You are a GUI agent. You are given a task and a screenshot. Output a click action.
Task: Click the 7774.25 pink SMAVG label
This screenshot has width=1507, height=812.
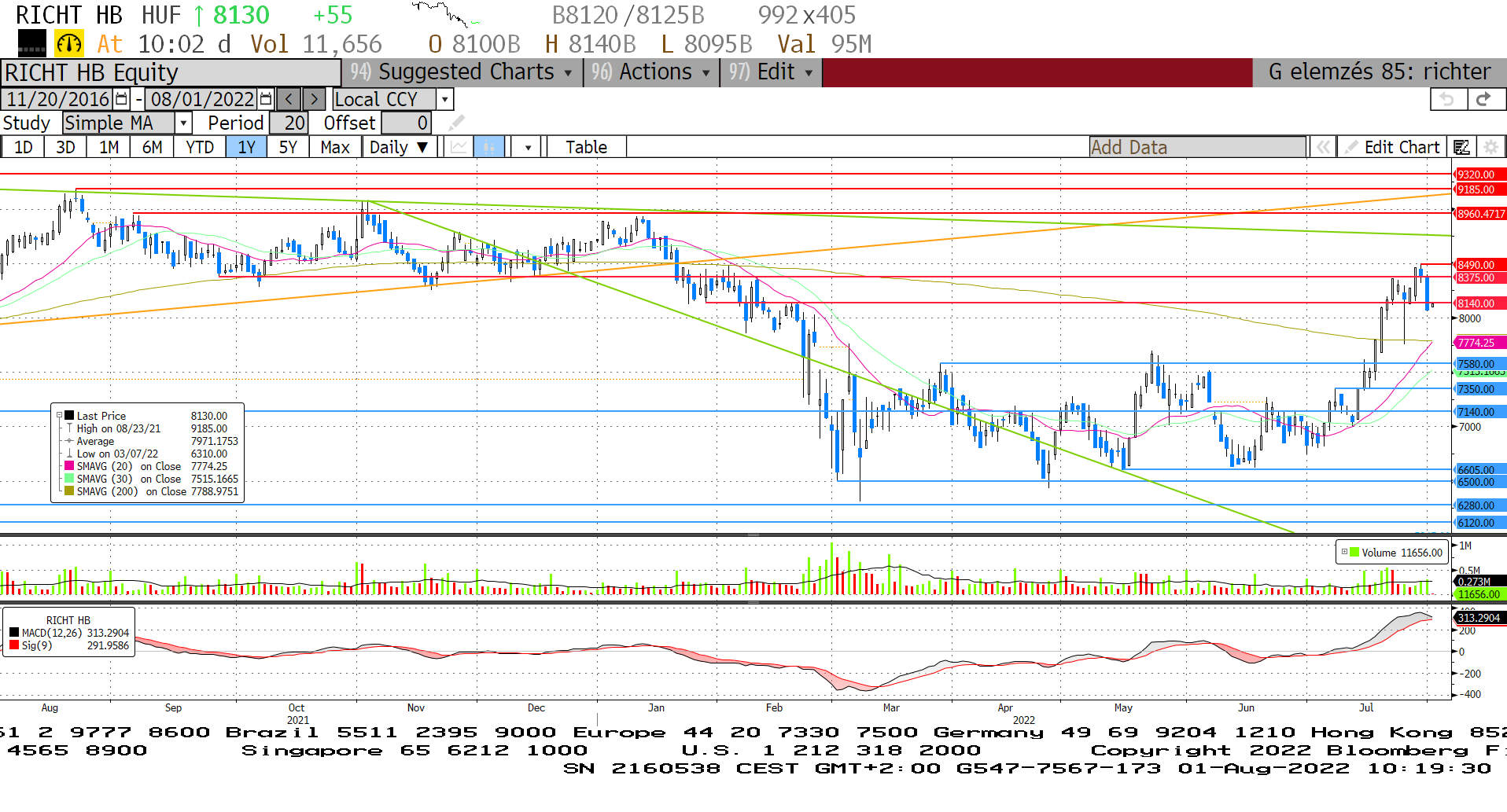pyautogui.click(x=1479, y=343)
